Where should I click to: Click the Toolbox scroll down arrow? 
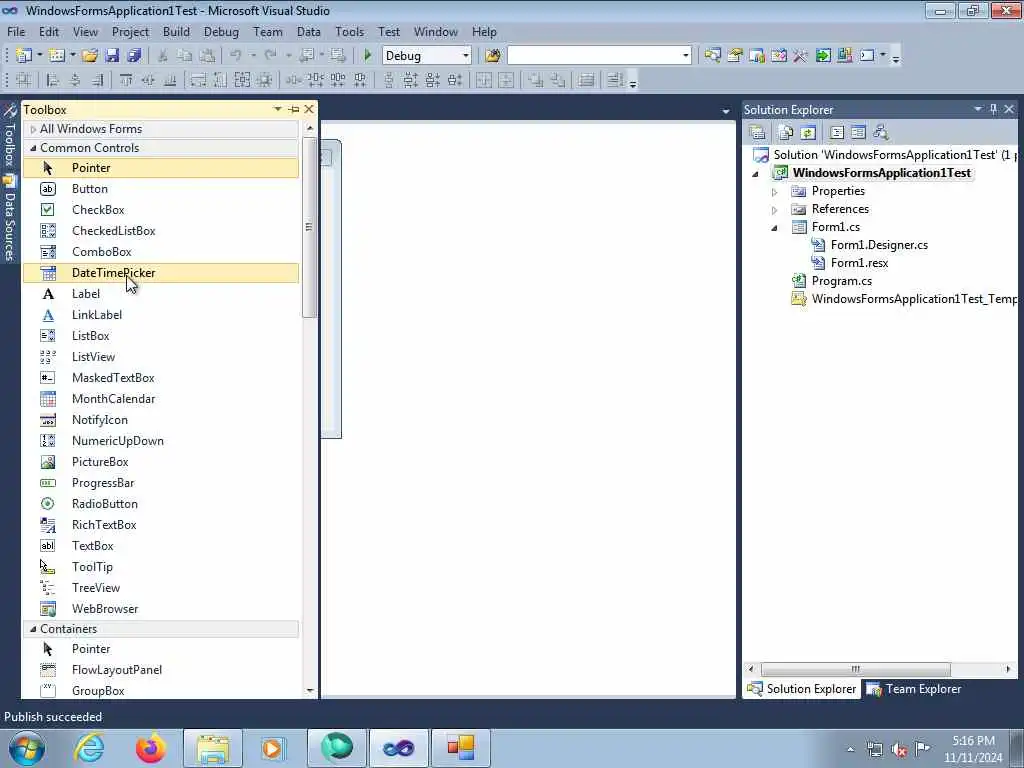310,690
